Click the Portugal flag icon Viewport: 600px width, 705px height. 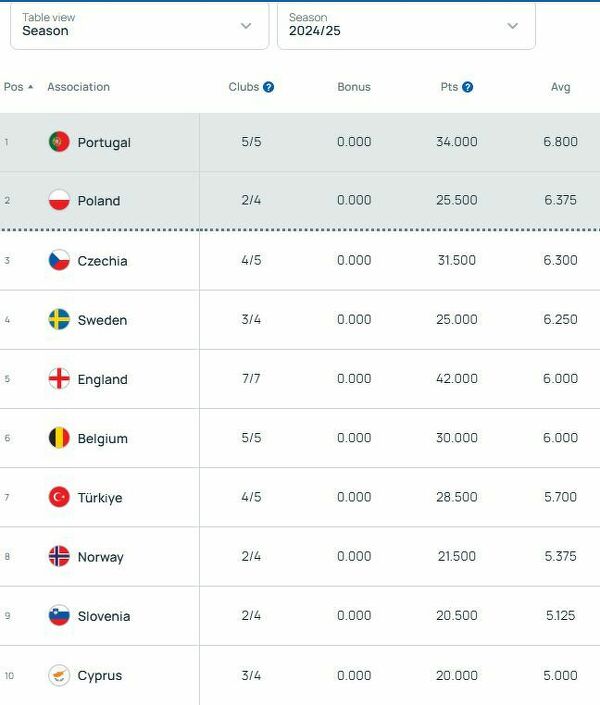coord(59,142)
